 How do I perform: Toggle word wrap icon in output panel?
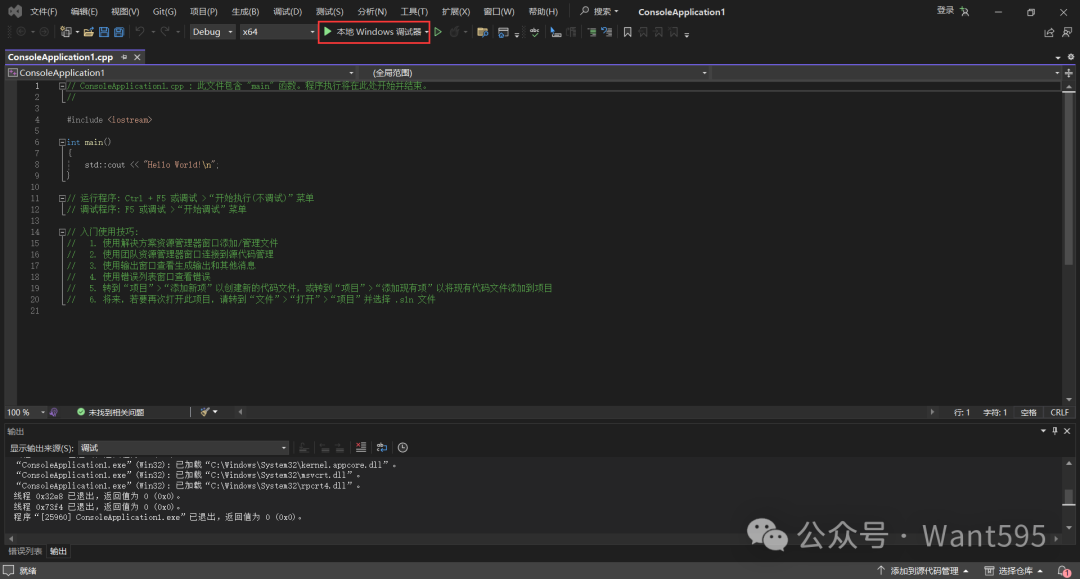point(382,448)
